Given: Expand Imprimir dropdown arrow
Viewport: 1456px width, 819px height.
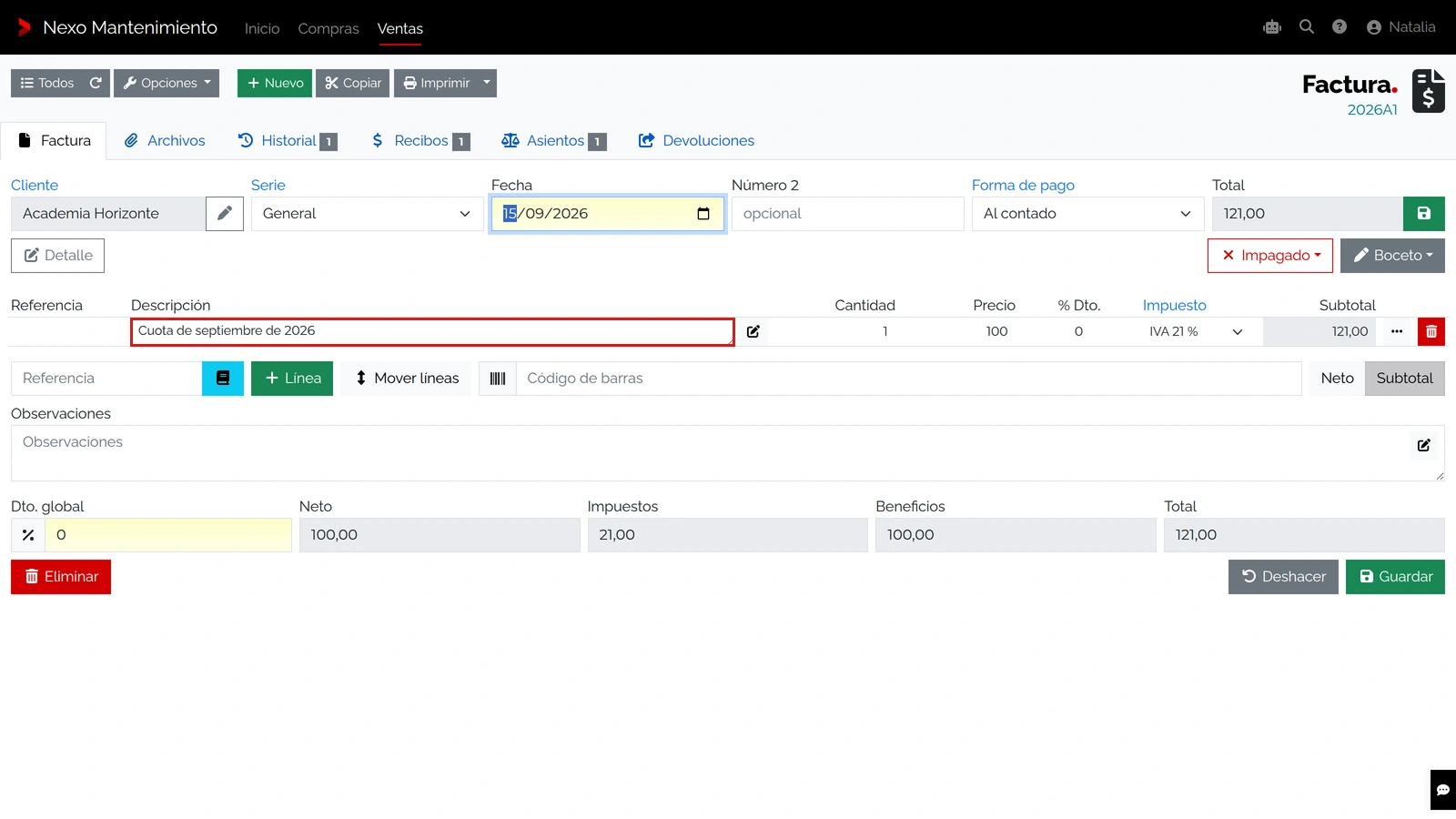Looking at the screenshot, I should pos(487,83).
